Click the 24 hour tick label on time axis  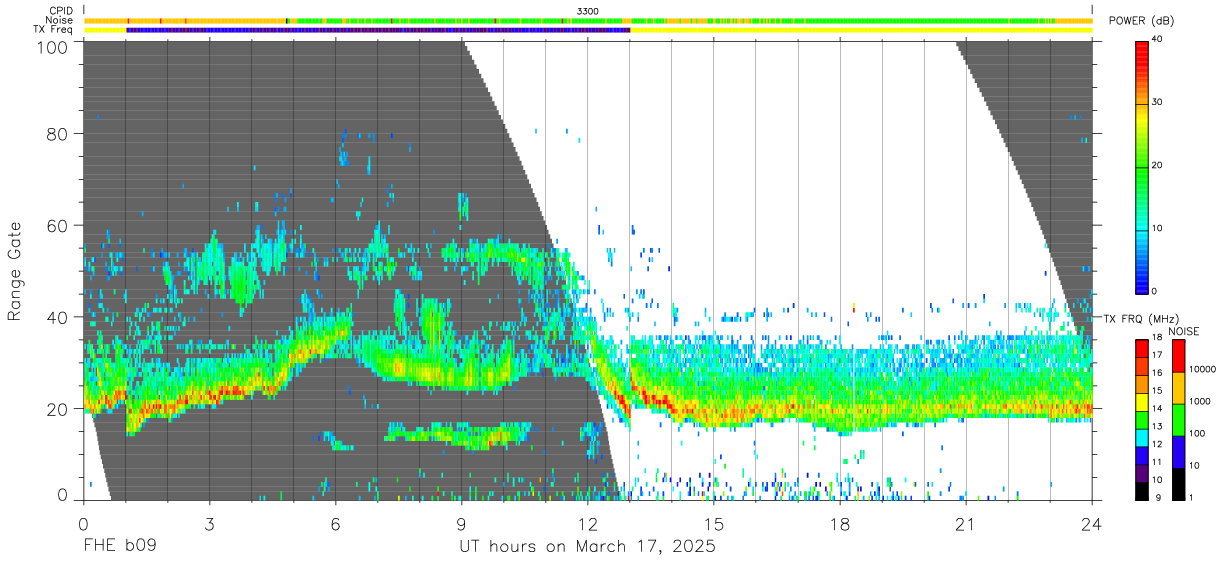click(1092, 524)
